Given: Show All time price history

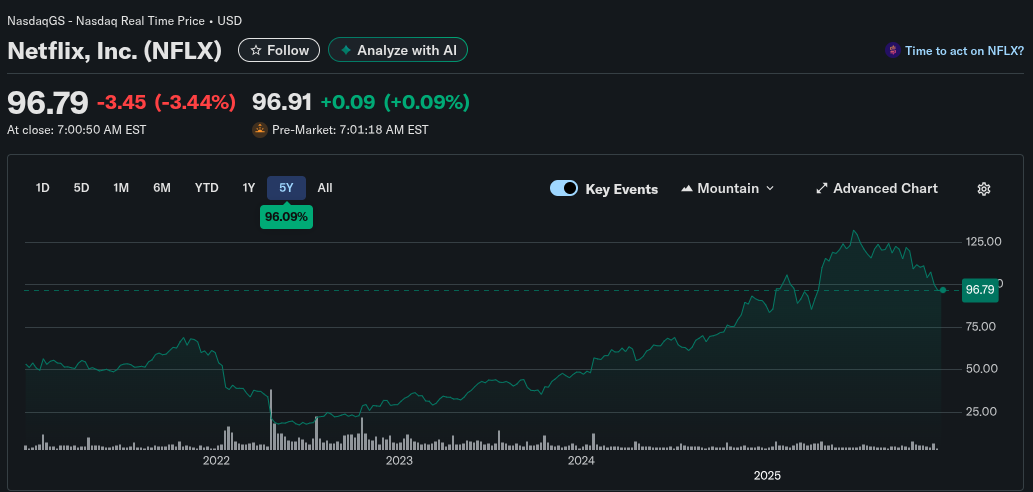Looking at the screenshot, I should pyautogui.click(x=325, y=188).
